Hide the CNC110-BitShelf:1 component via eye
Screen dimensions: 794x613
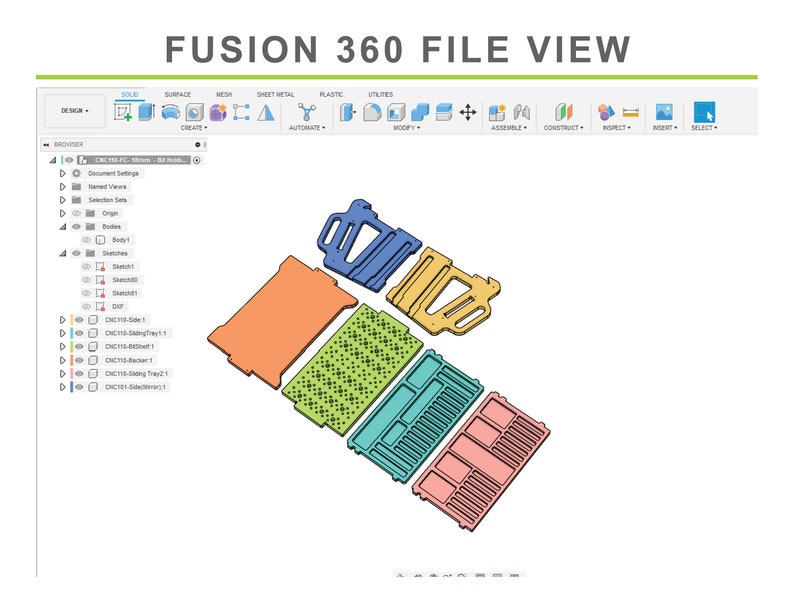click(79, 347)
